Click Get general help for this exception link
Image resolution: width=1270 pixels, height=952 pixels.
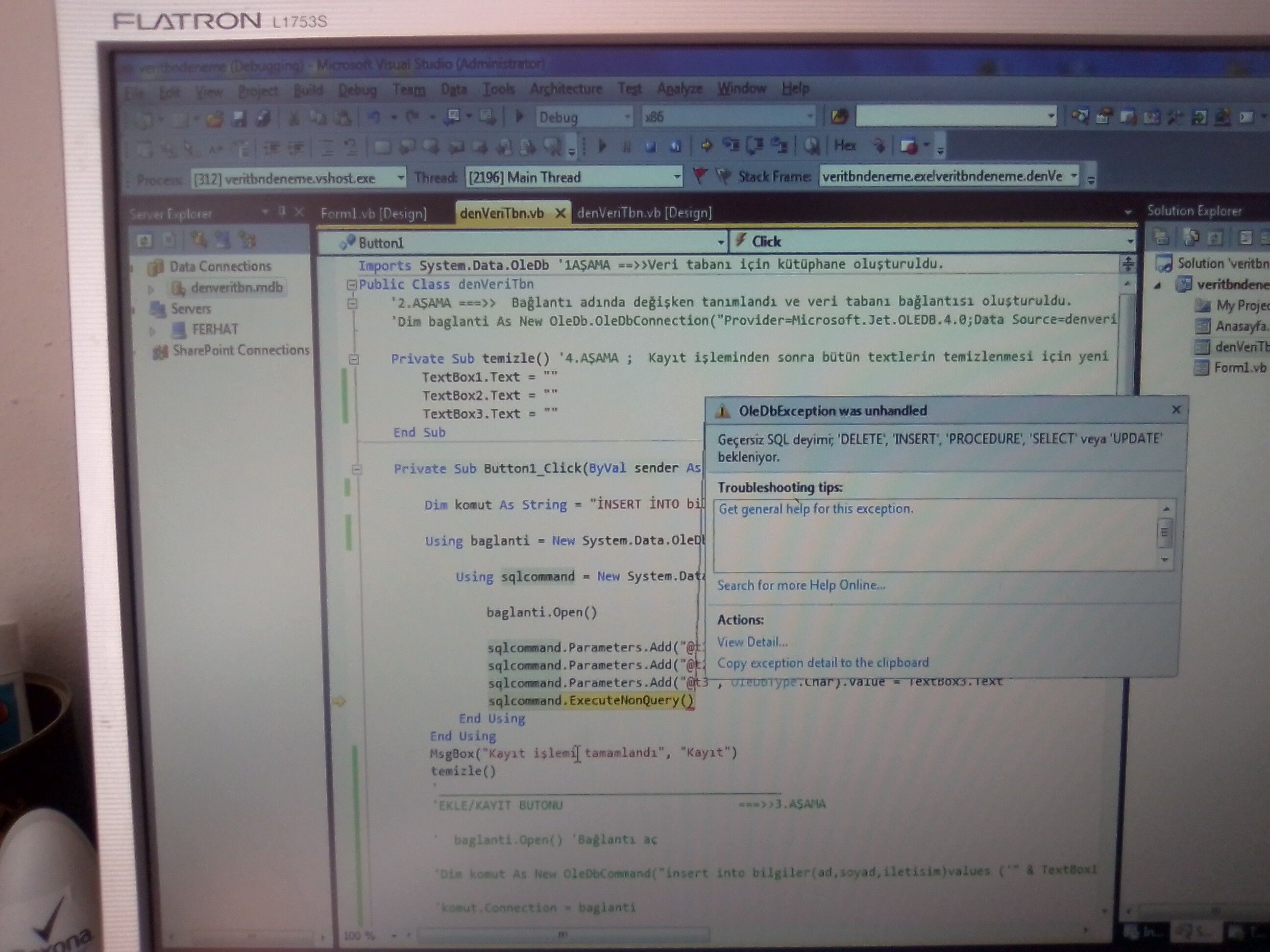tap(815, 509)
